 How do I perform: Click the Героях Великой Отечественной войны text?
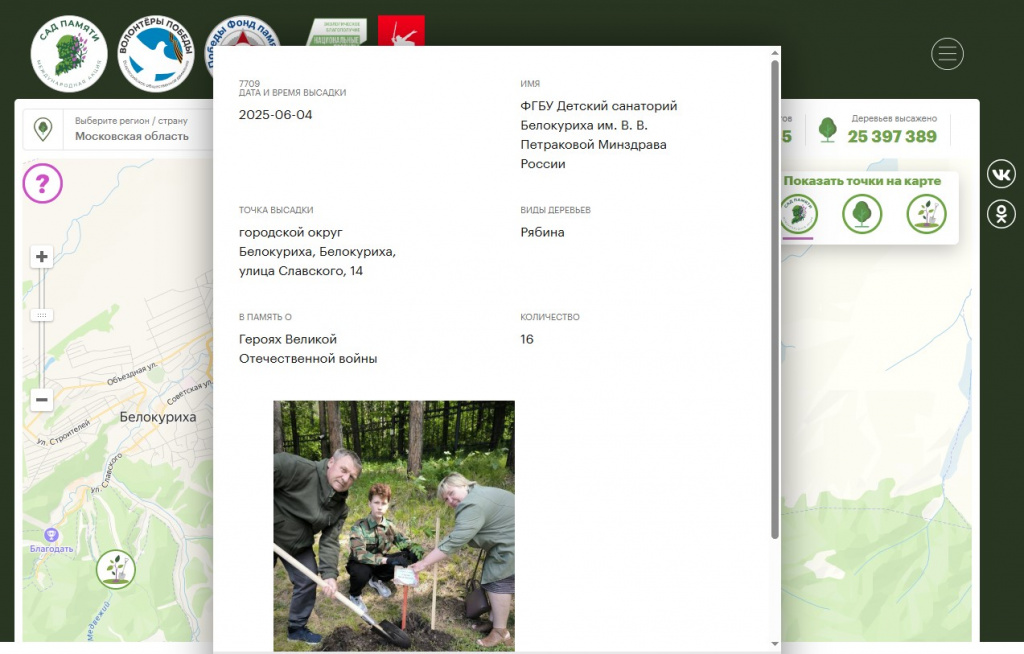pyautogui.click(x=308, y=349)
